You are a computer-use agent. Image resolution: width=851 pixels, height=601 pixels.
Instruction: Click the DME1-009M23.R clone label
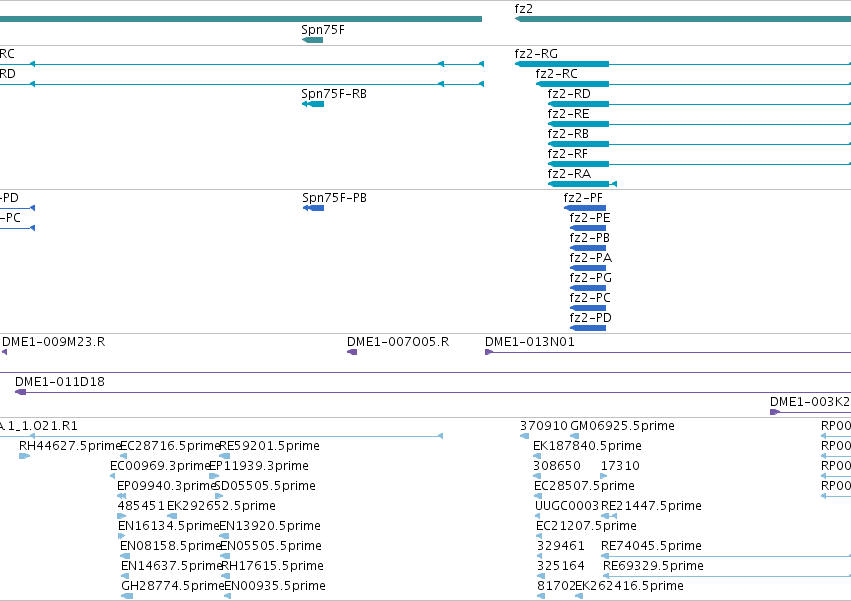pos(54,342)
